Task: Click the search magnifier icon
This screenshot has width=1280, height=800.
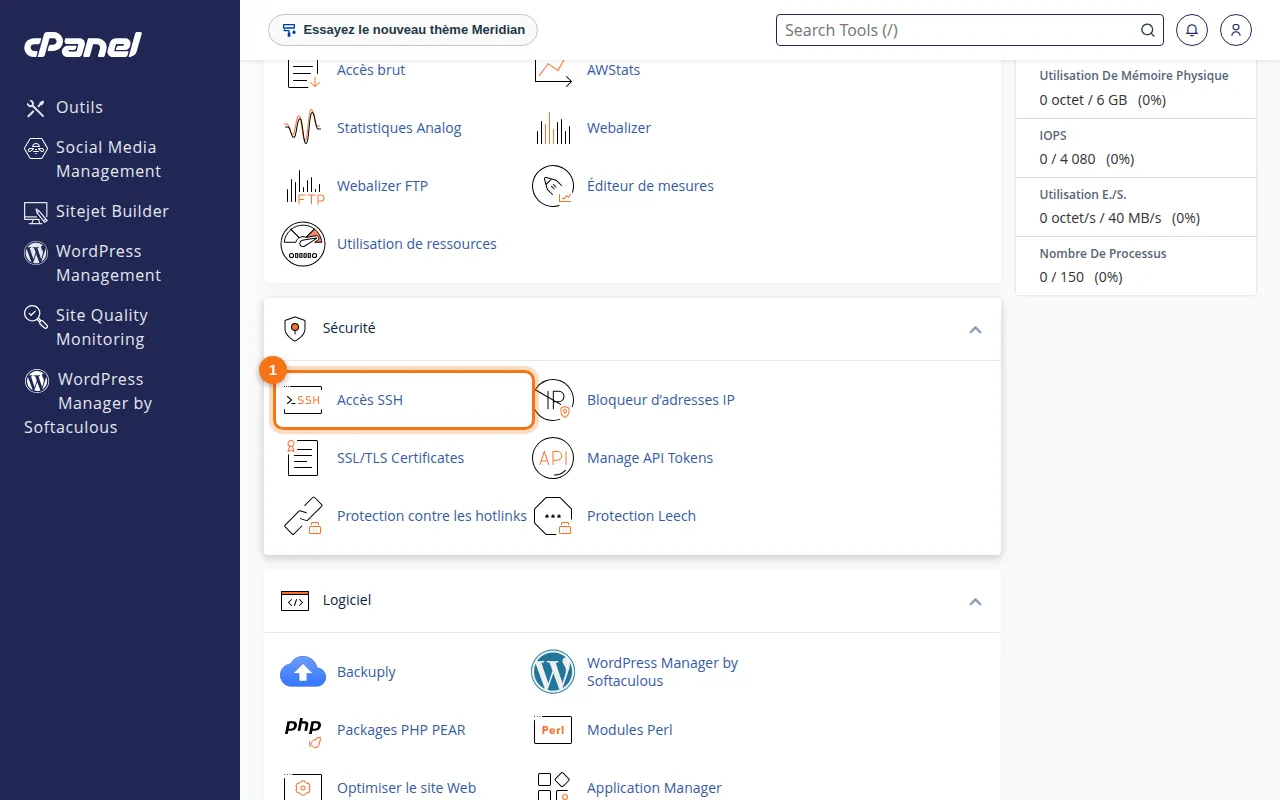Action: pyautogui.click(x=1148, y=30)
